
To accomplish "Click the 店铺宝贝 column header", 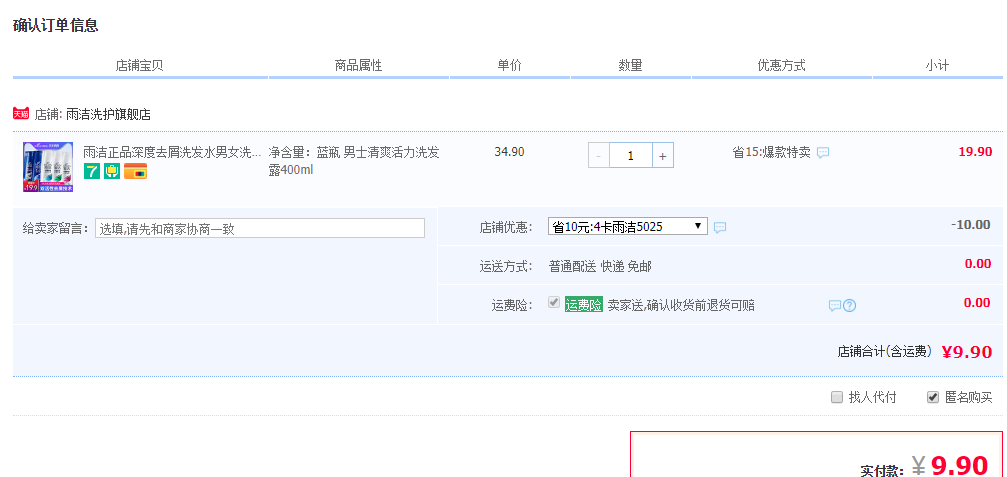I will click(139, 65).
